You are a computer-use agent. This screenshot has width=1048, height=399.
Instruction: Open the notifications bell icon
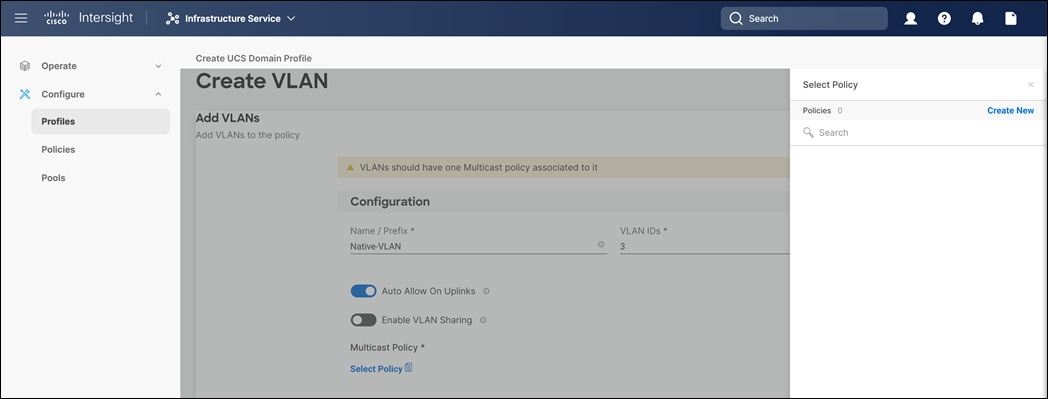pyautogui.click(x=977, y=19)
